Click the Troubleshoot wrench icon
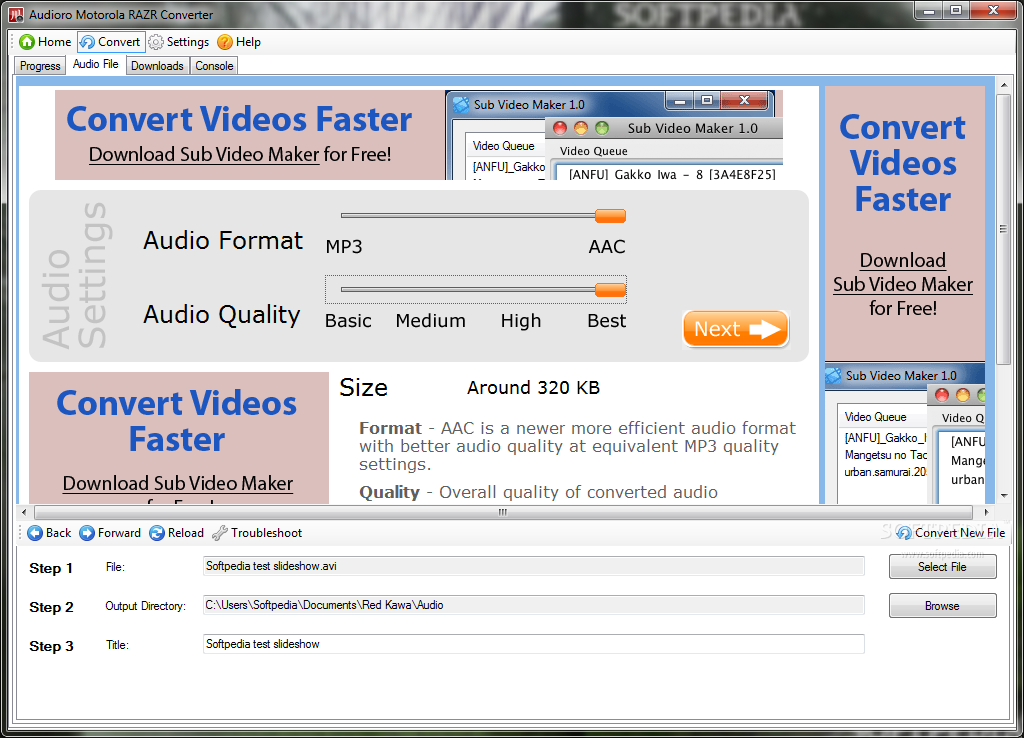The height and width of the screenshot is (738, 1024). 219,533
